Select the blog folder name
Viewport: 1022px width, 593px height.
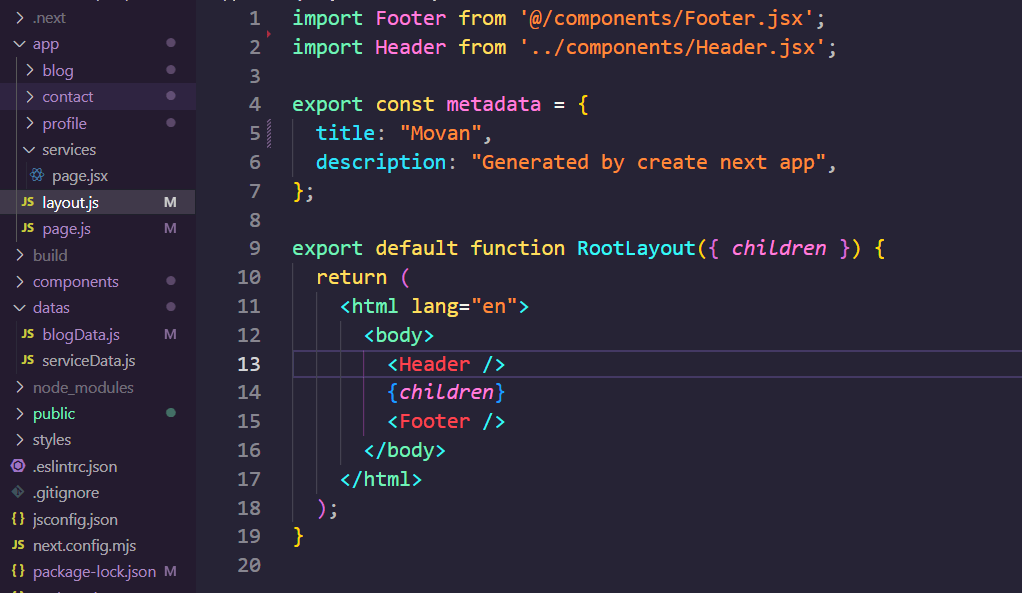[x=58, y=70]
